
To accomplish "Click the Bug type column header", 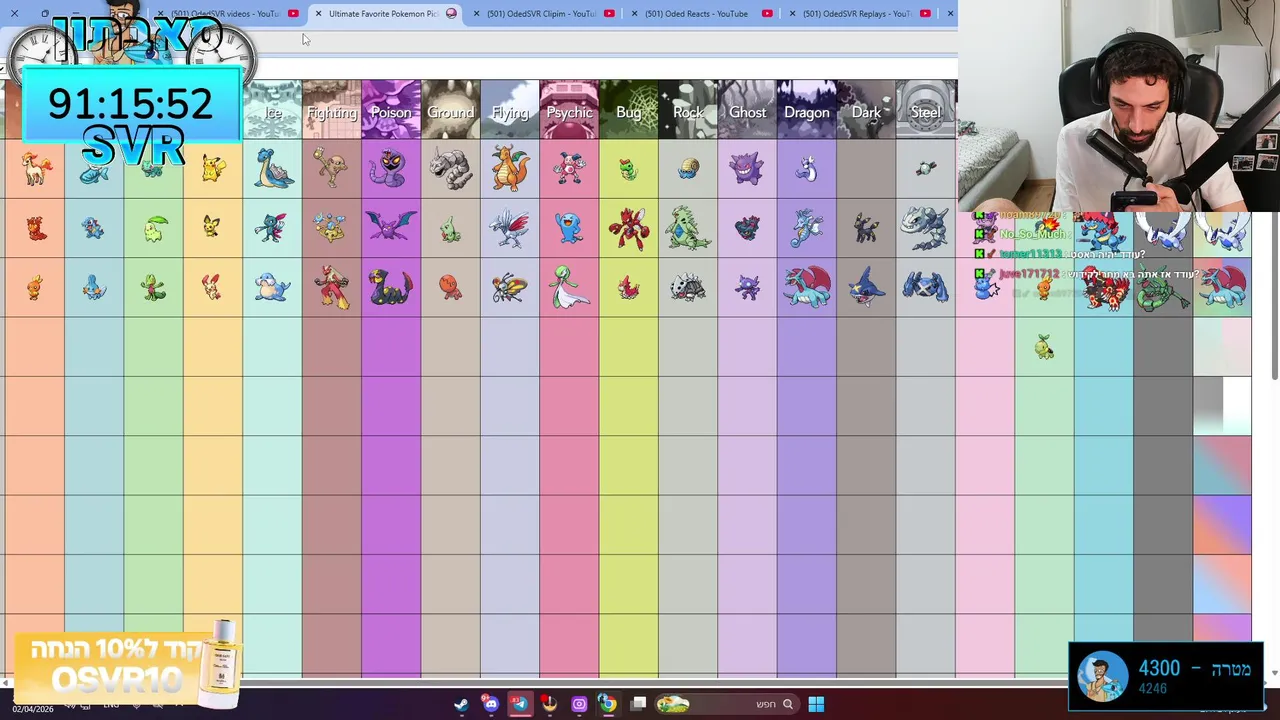I will click(x=629, y=109).
